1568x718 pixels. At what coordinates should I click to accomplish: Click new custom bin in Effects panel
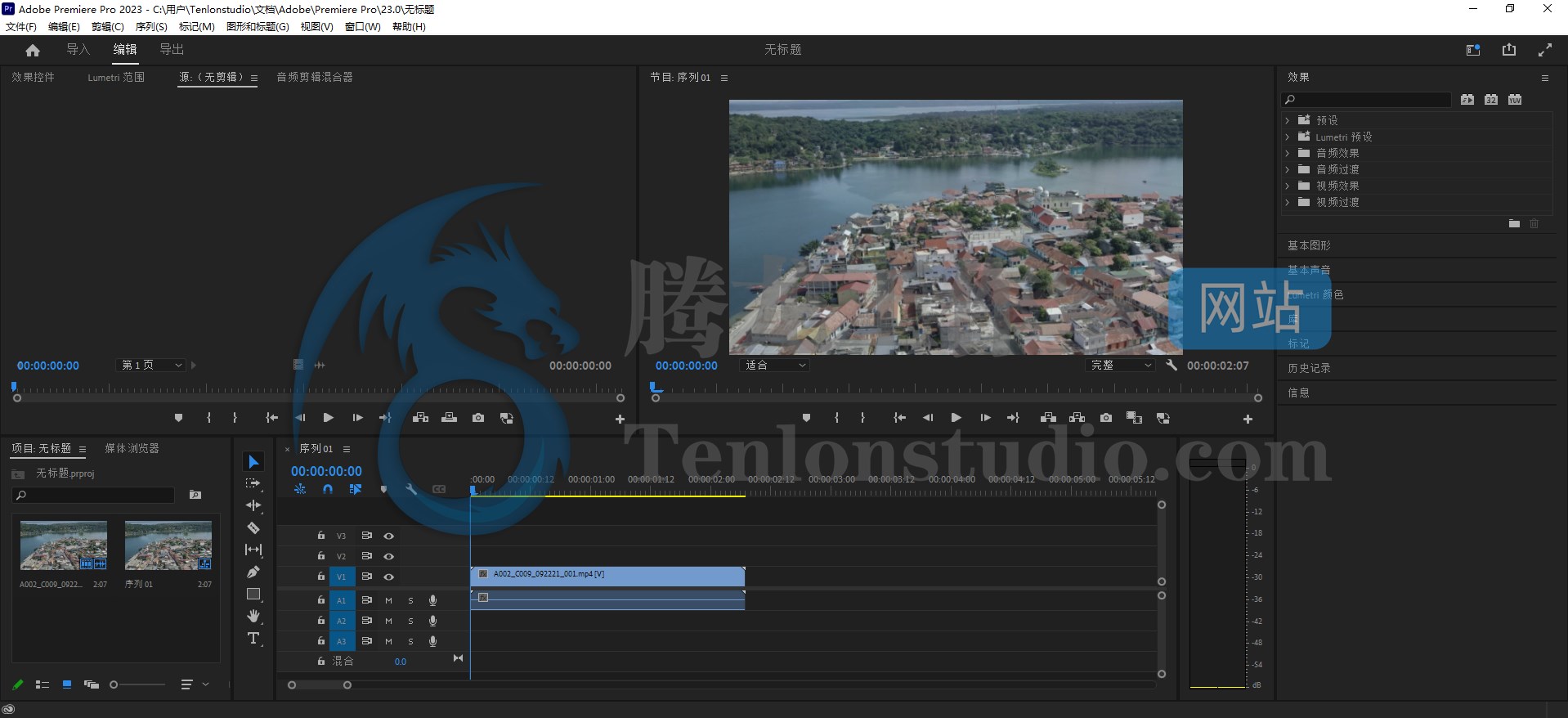1514,223
